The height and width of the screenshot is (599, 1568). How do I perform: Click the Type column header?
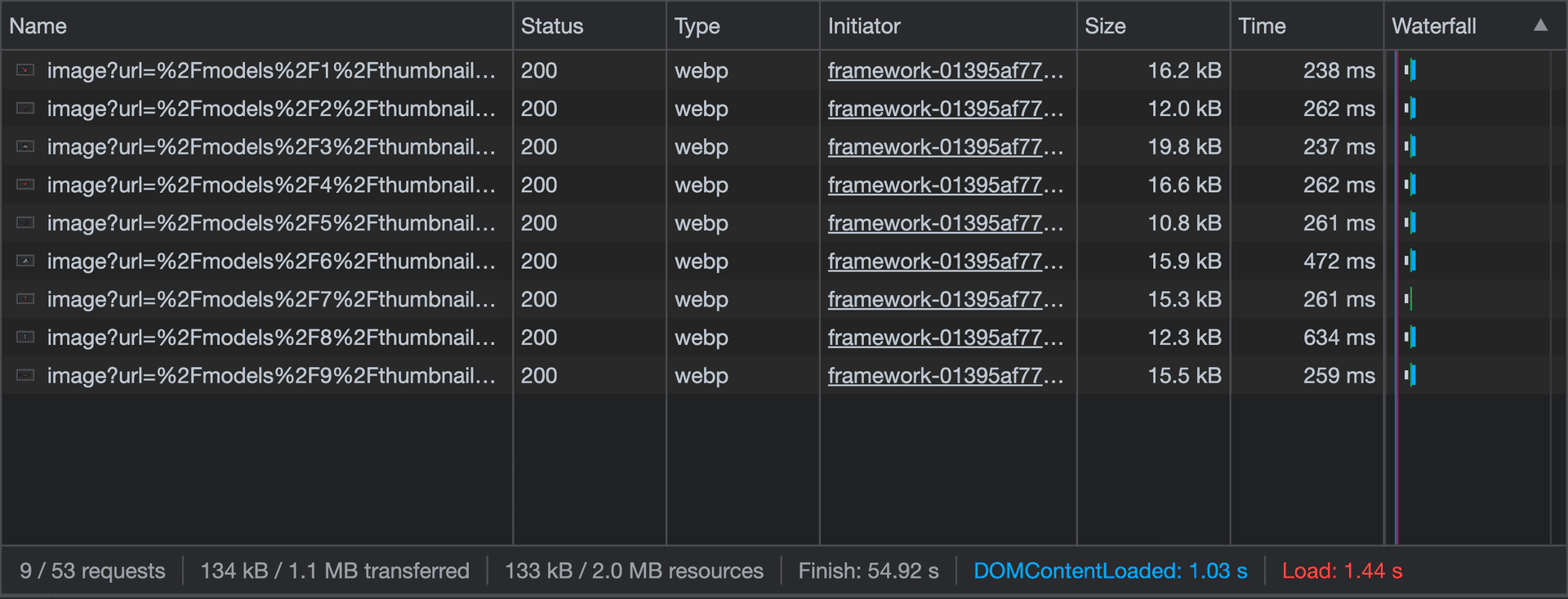[697, 26]
